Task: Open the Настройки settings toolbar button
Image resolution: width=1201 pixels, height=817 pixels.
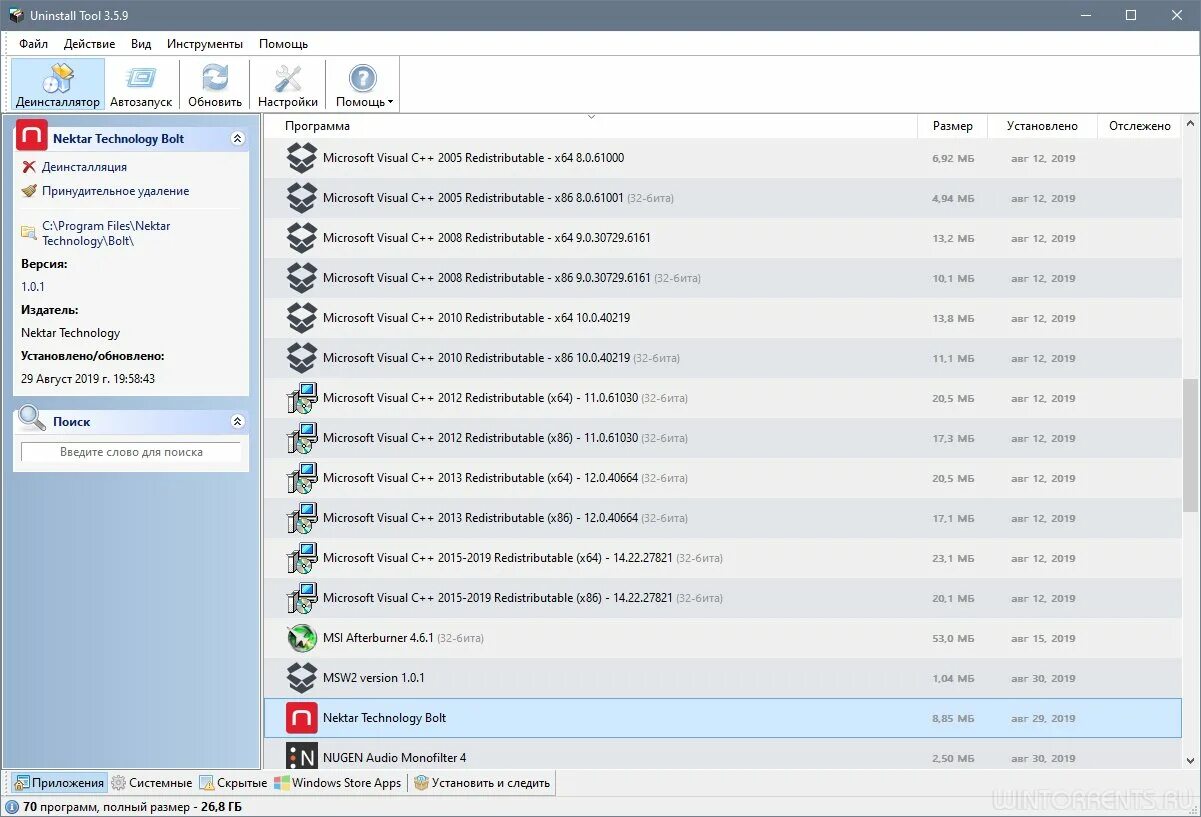Action: pyautogui.click(x=288, y=84)
